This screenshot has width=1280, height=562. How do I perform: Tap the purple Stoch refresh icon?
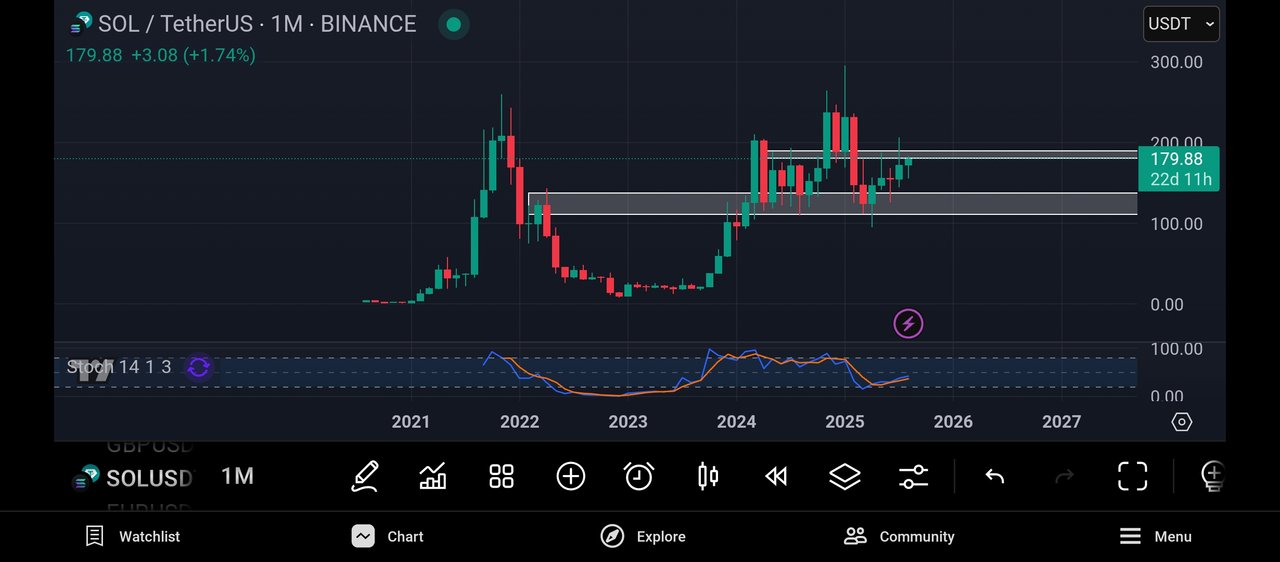(x=198, y=367)
